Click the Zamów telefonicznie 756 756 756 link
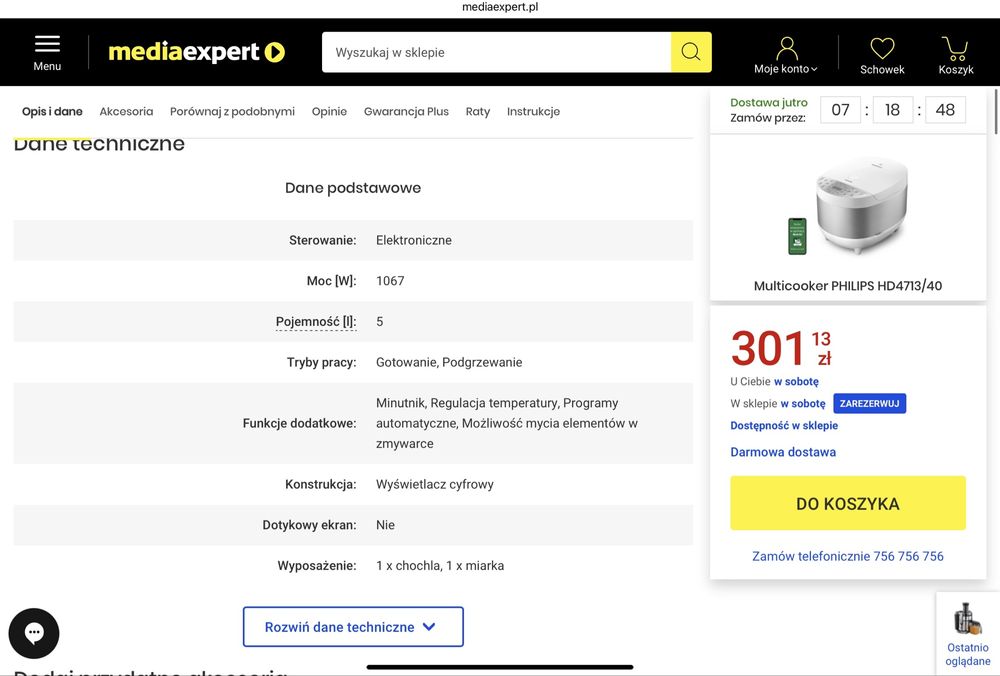The height and width of the screenshot is (676, 1000). (x=848, y=556)
